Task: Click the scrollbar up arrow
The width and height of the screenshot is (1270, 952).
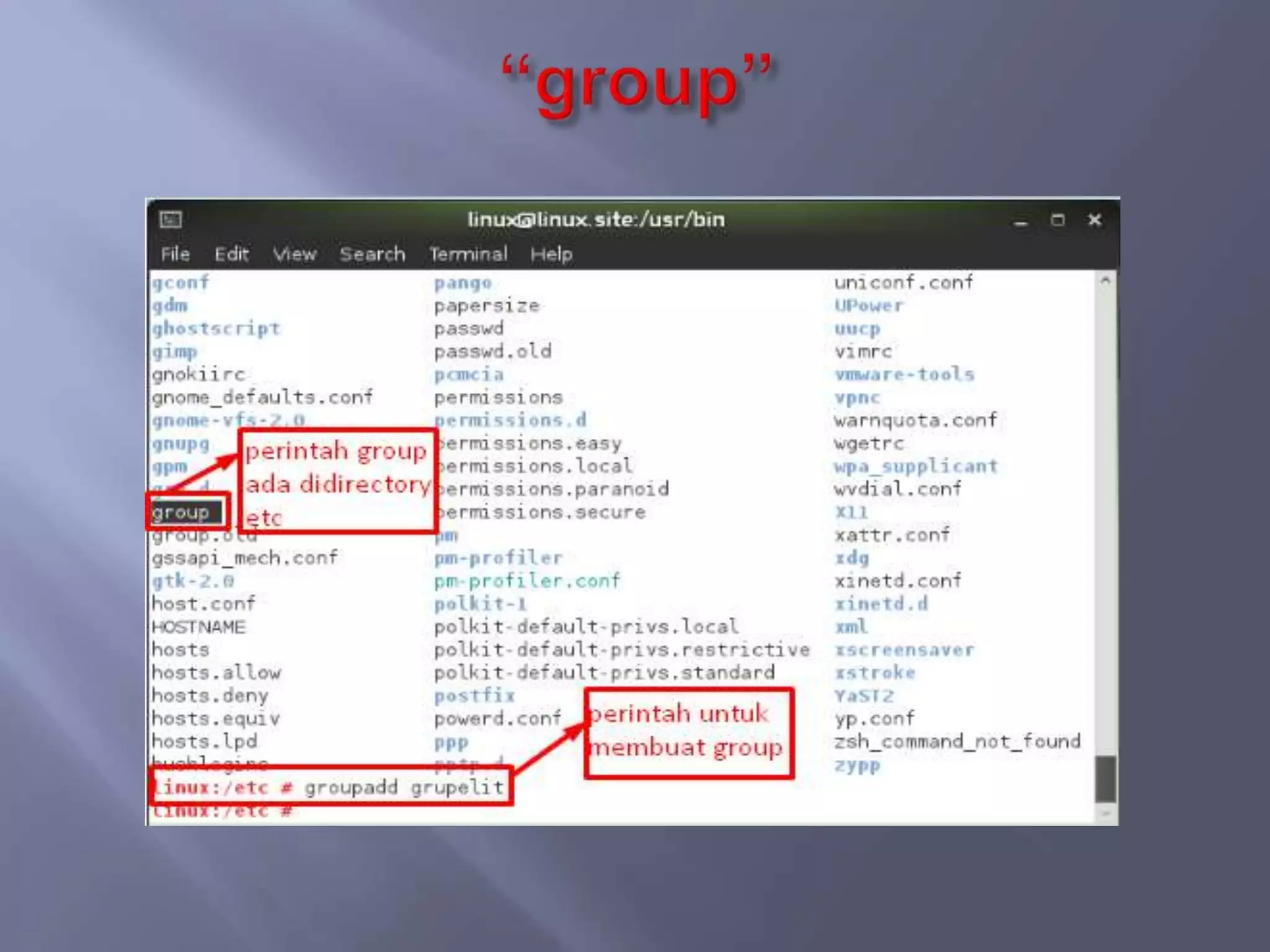Action: pos(1105,281)
